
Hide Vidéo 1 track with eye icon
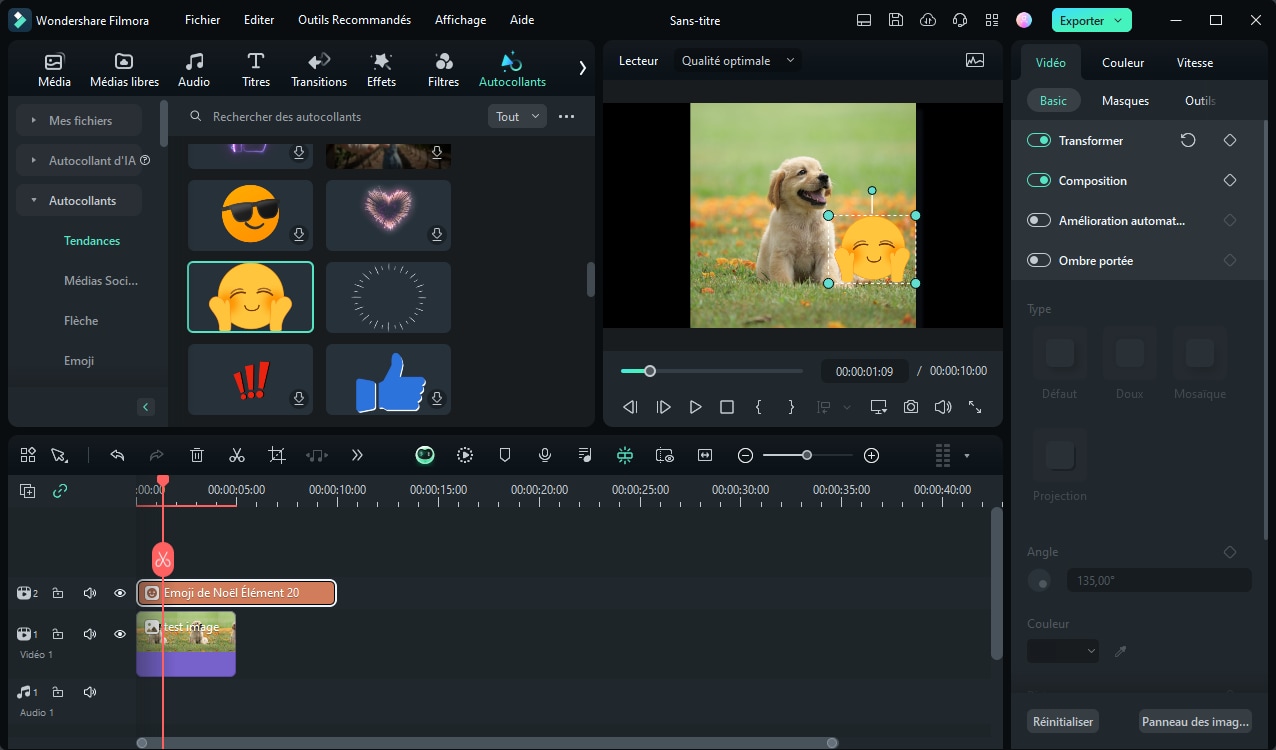(x=120, y=634)
